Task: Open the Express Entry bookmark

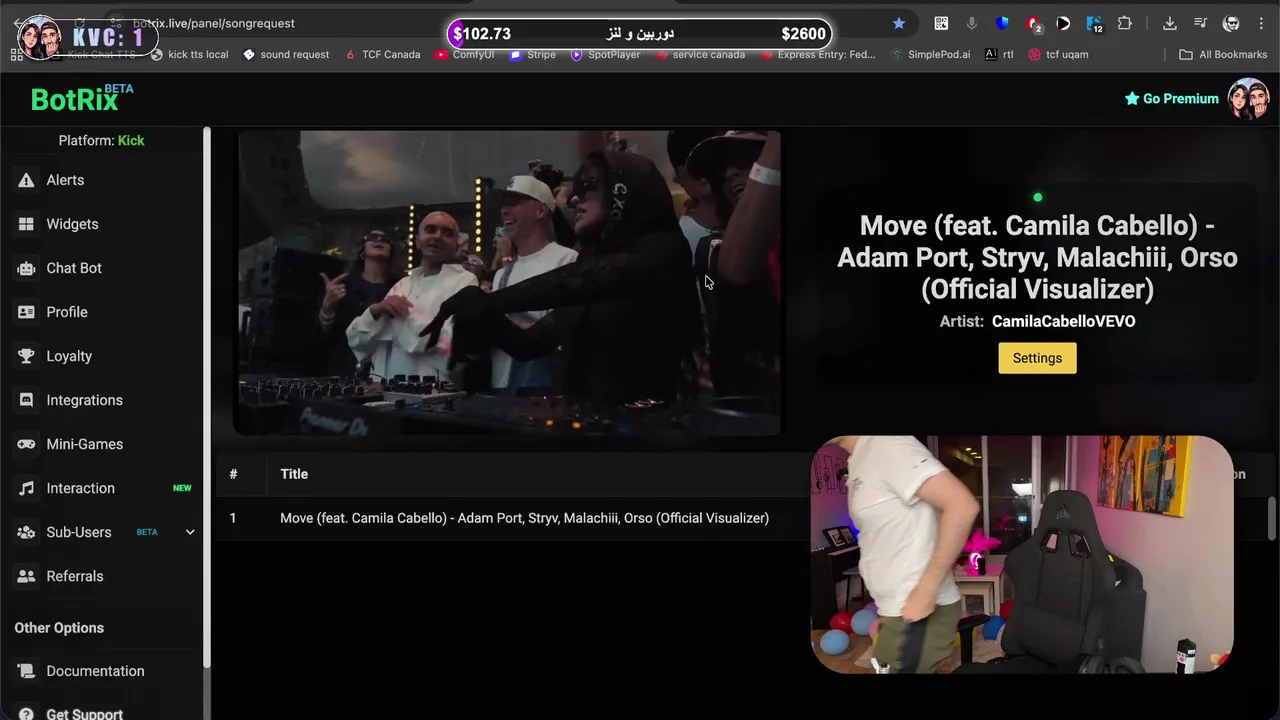Action: click(818, 54)
